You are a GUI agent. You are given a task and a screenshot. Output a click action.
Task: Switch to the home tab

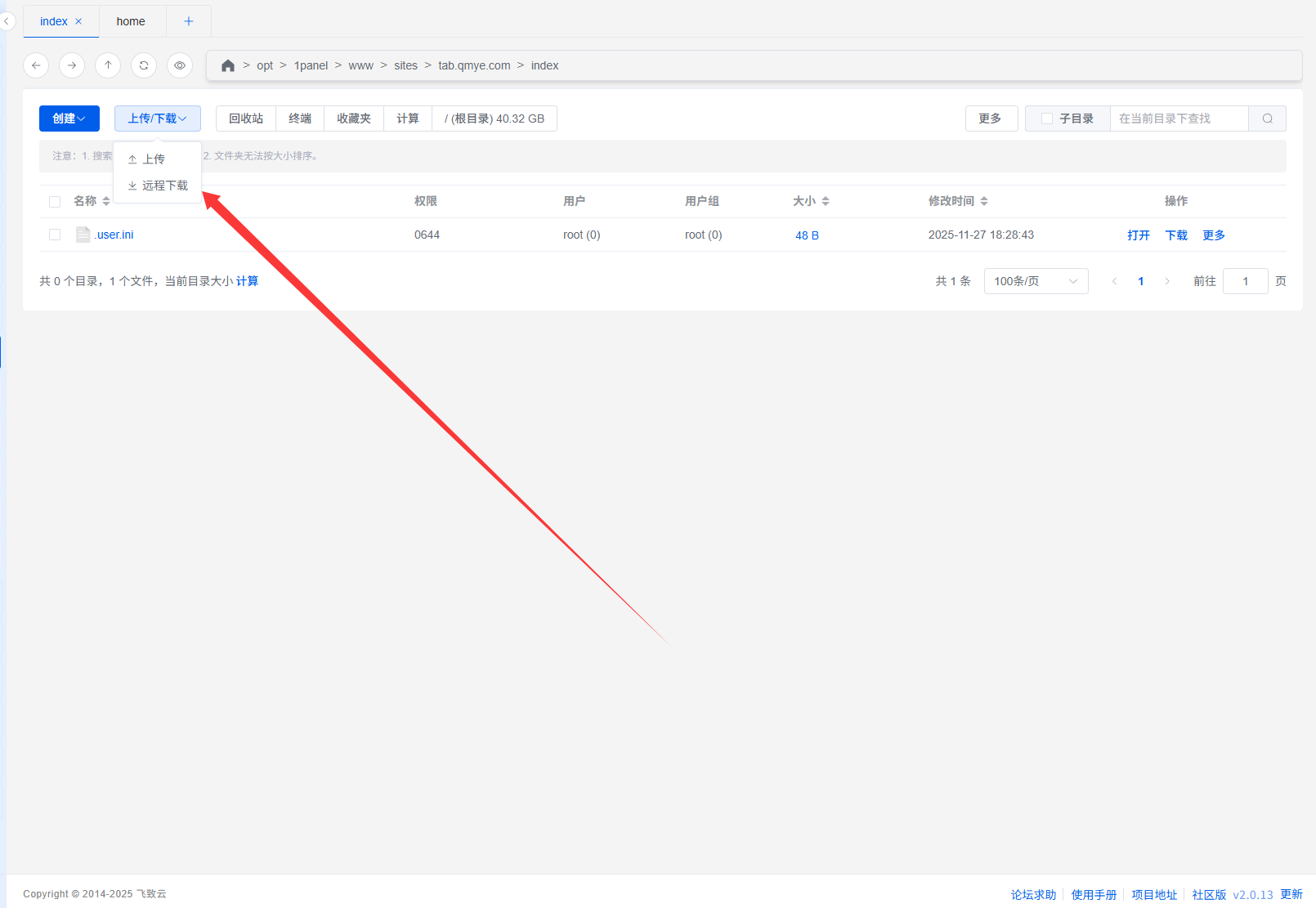click(x=131, y=21)
